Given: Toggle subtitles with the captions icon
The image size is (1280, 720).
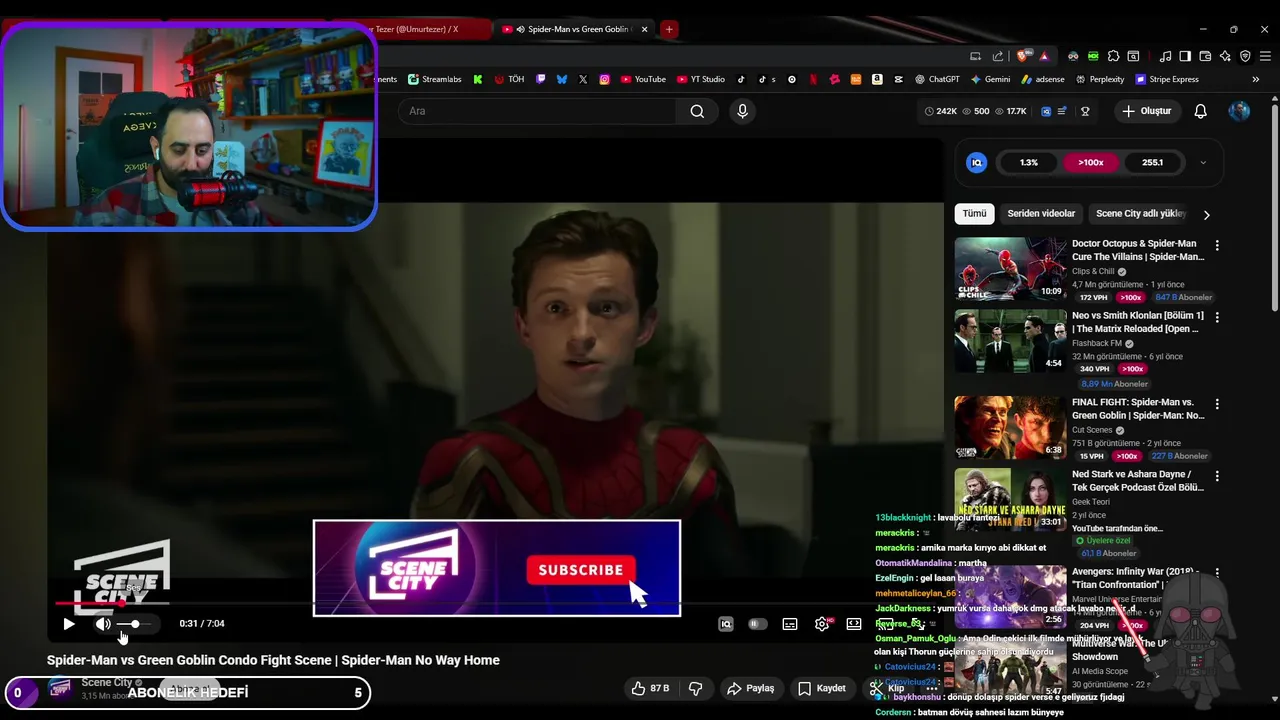Looking at the screenshot, I should pos(790,624).
